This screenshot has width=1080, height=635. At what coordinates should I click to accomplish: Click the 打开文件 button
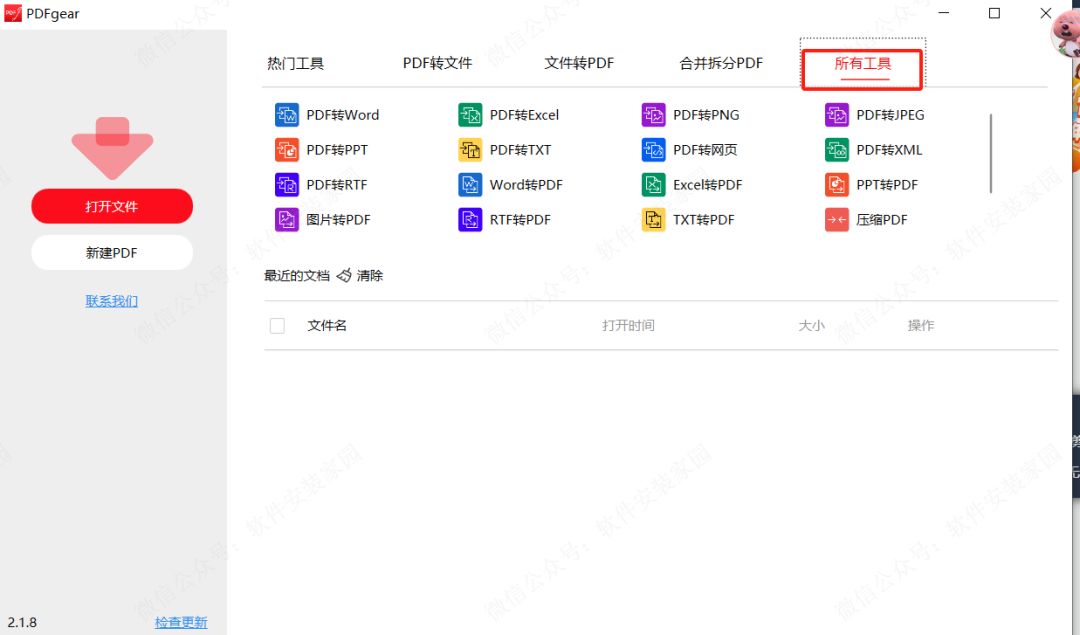tap(111, 206)
